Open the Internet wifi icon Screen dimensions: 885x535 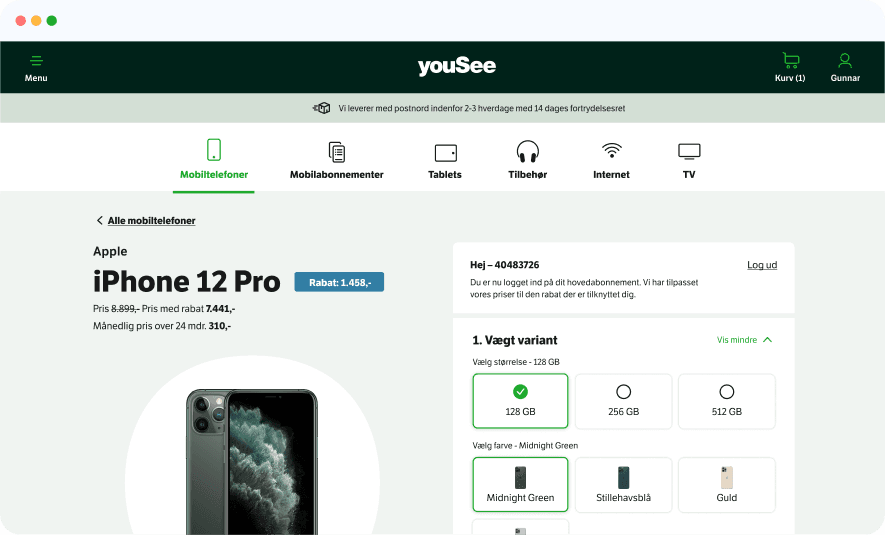611,151
